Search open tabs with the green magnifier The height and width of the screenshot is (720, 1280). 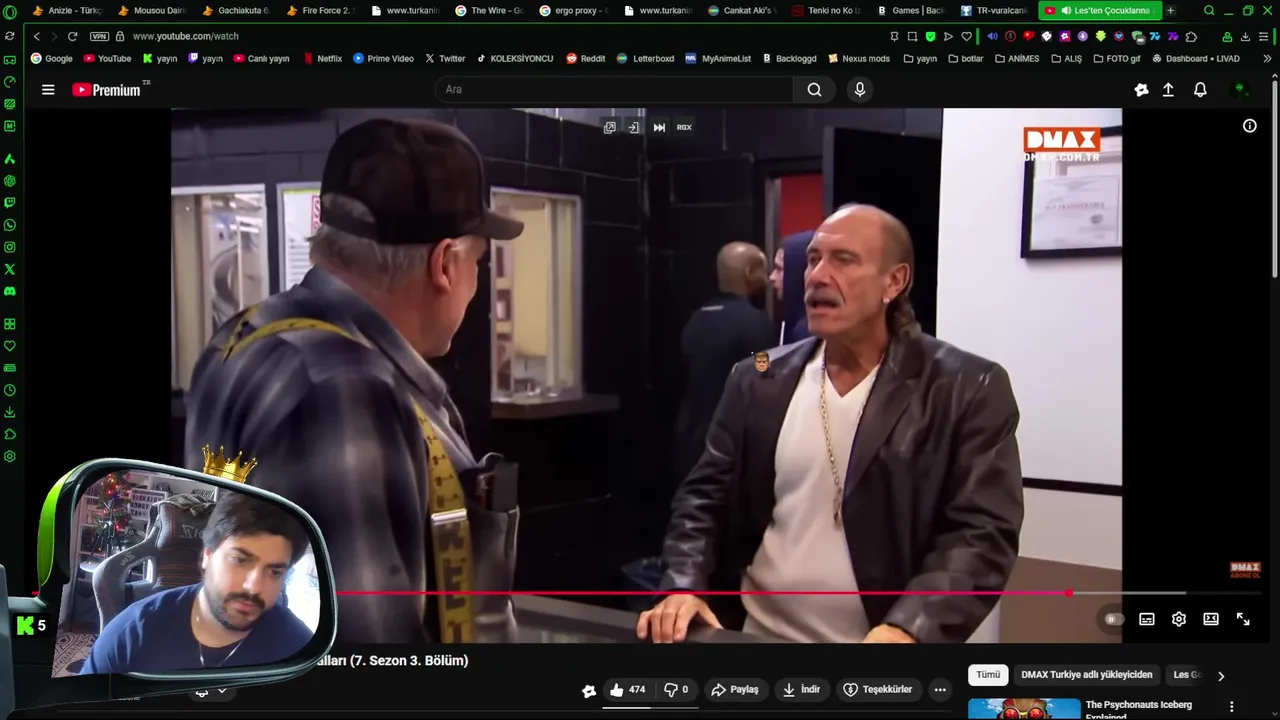(1209, 10)
